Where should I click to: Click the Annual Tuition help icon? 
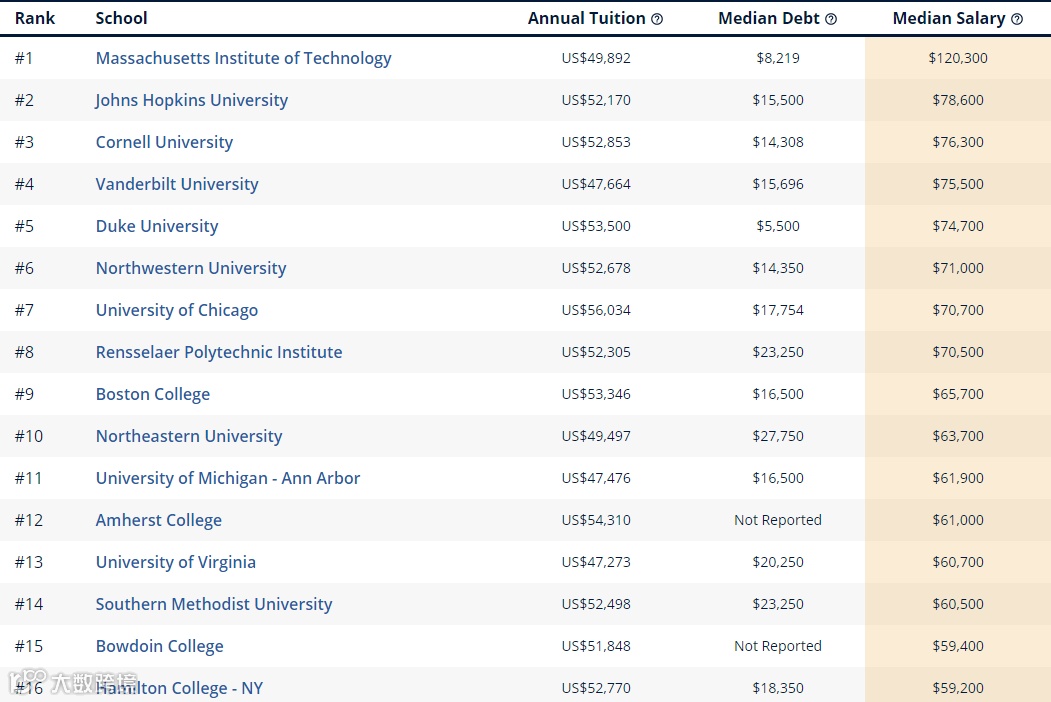[x=657, y=19]
